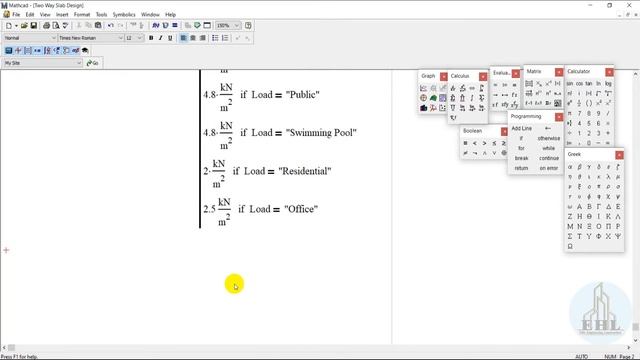Click the "Swimming Pool" string in the worksheet

coord(321,133)
